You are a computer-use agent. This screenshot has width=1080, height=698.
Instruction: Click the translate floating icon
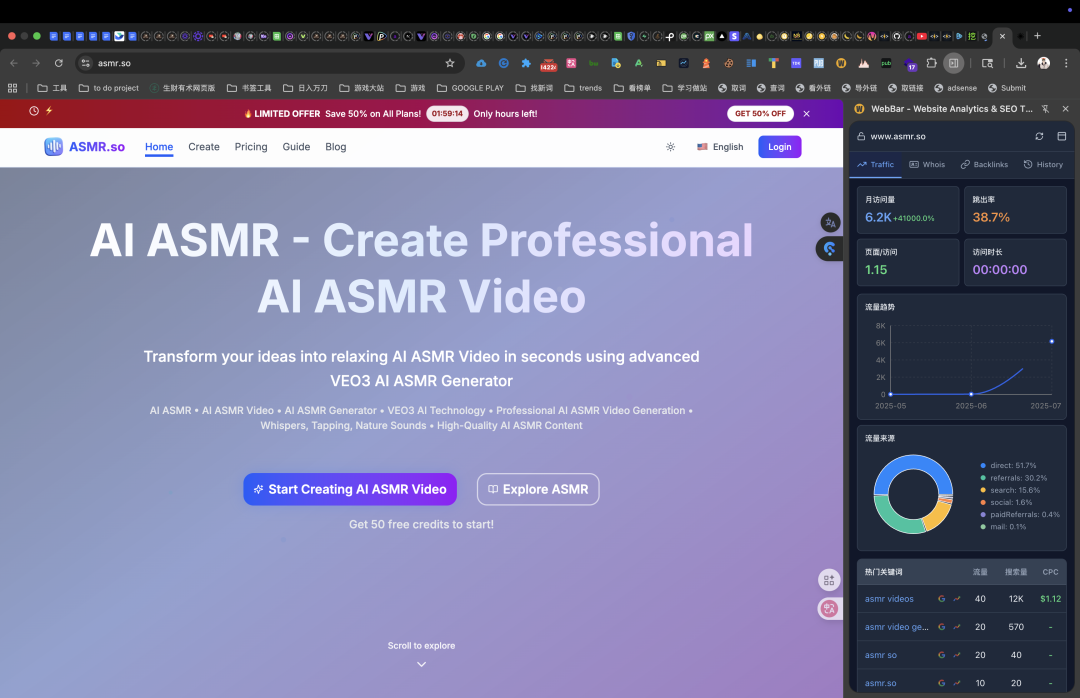click(830, 223)
